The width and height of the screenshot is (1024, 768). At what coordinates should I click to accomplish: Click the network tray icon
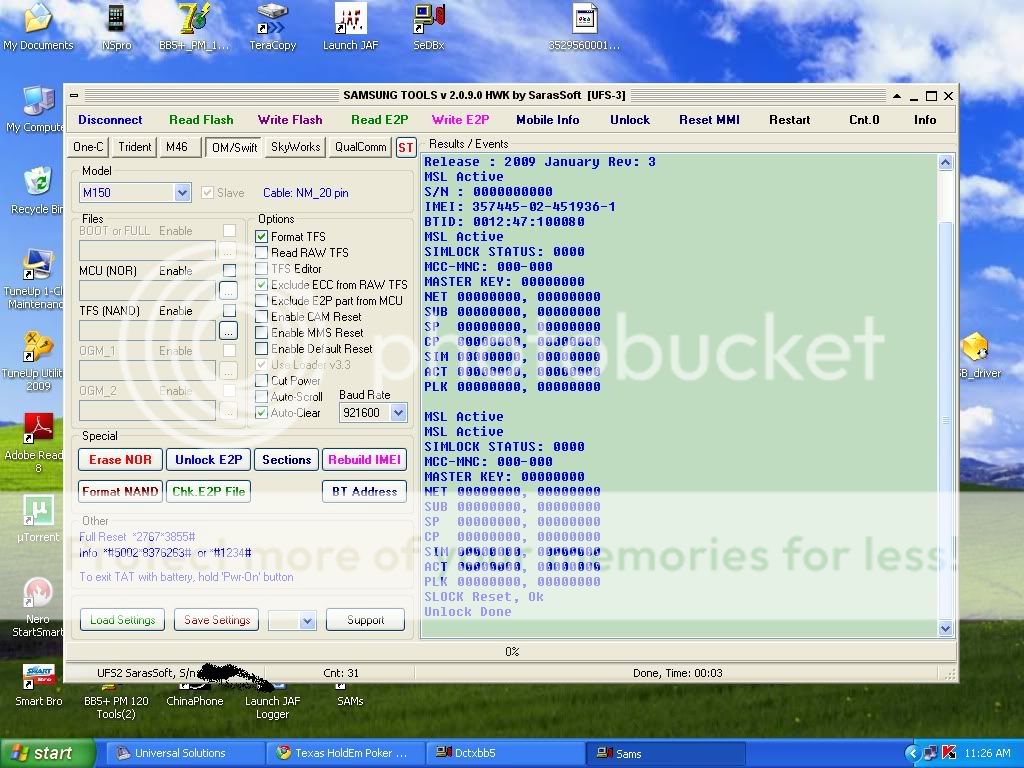pos(931,753)
